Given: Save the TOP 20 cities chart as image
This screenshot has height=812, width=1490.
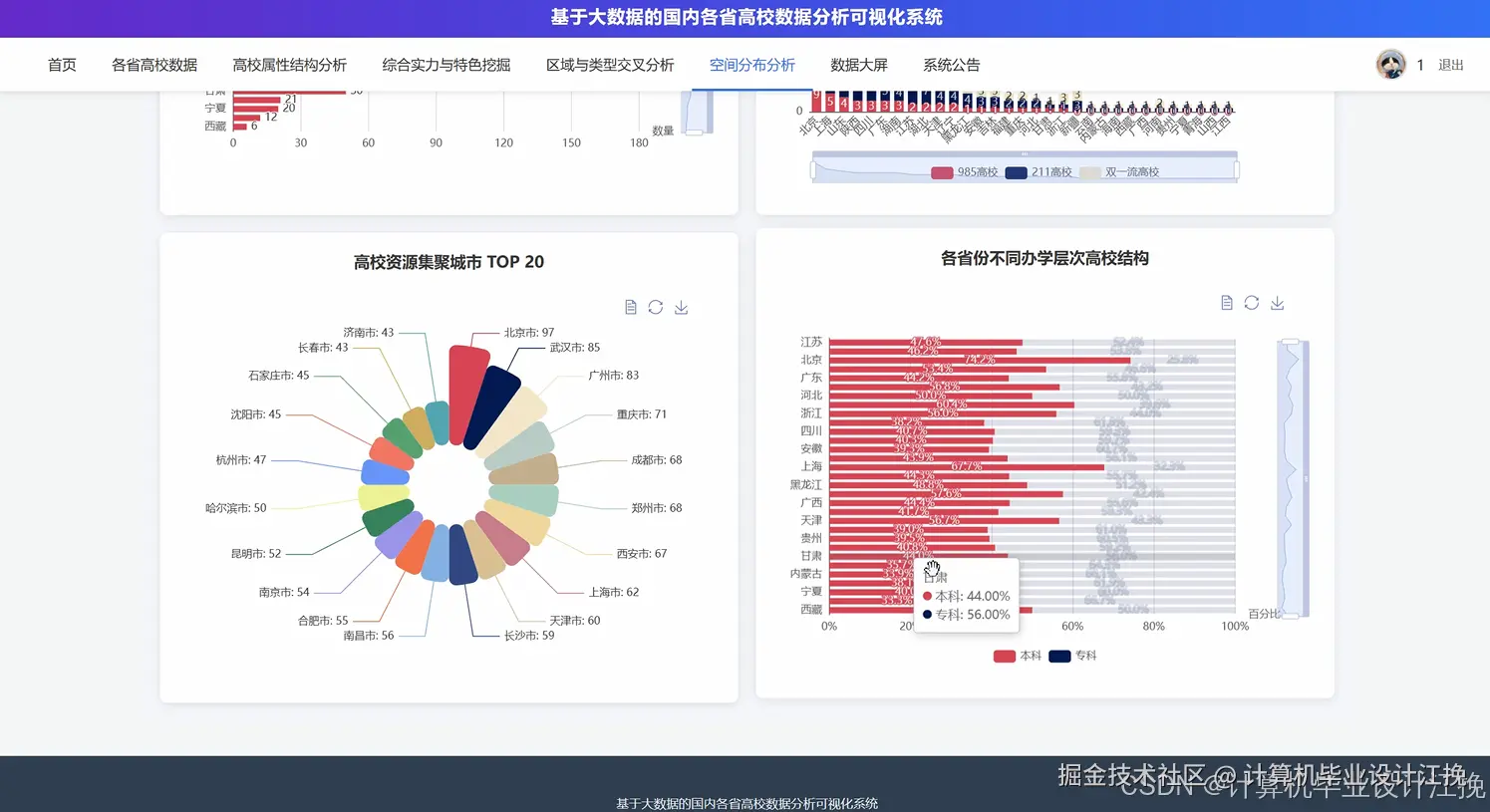Looking at the screenshot, I should point(682,307).
